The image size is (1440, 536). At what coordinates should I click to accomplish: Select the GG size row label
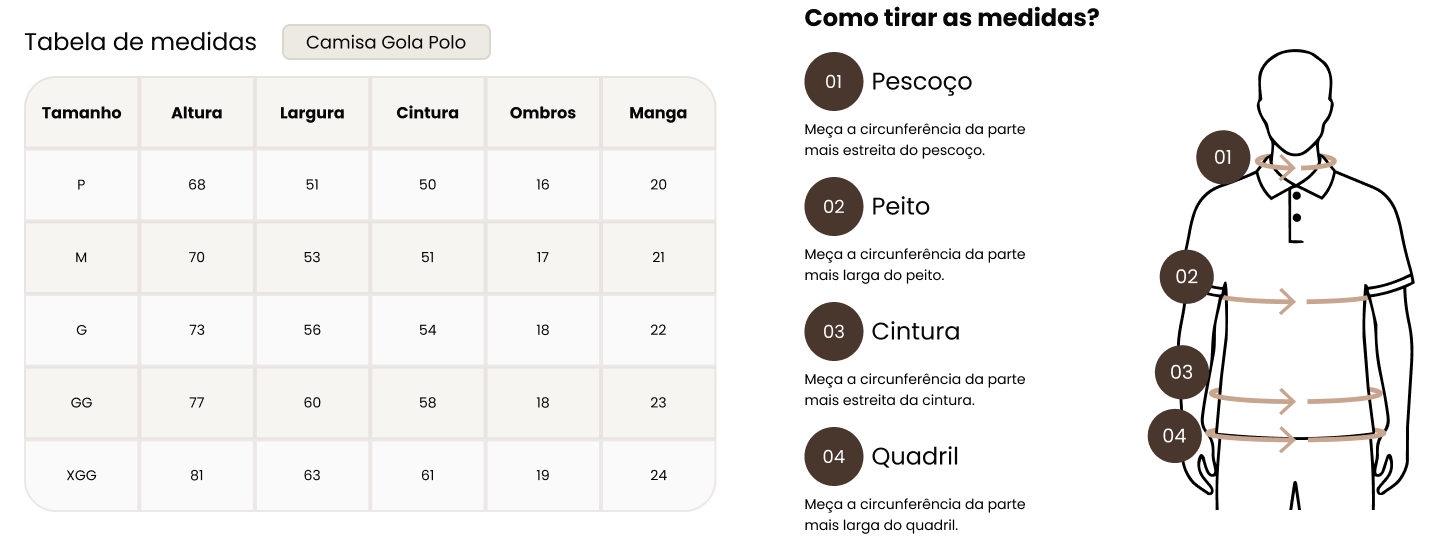82,403
